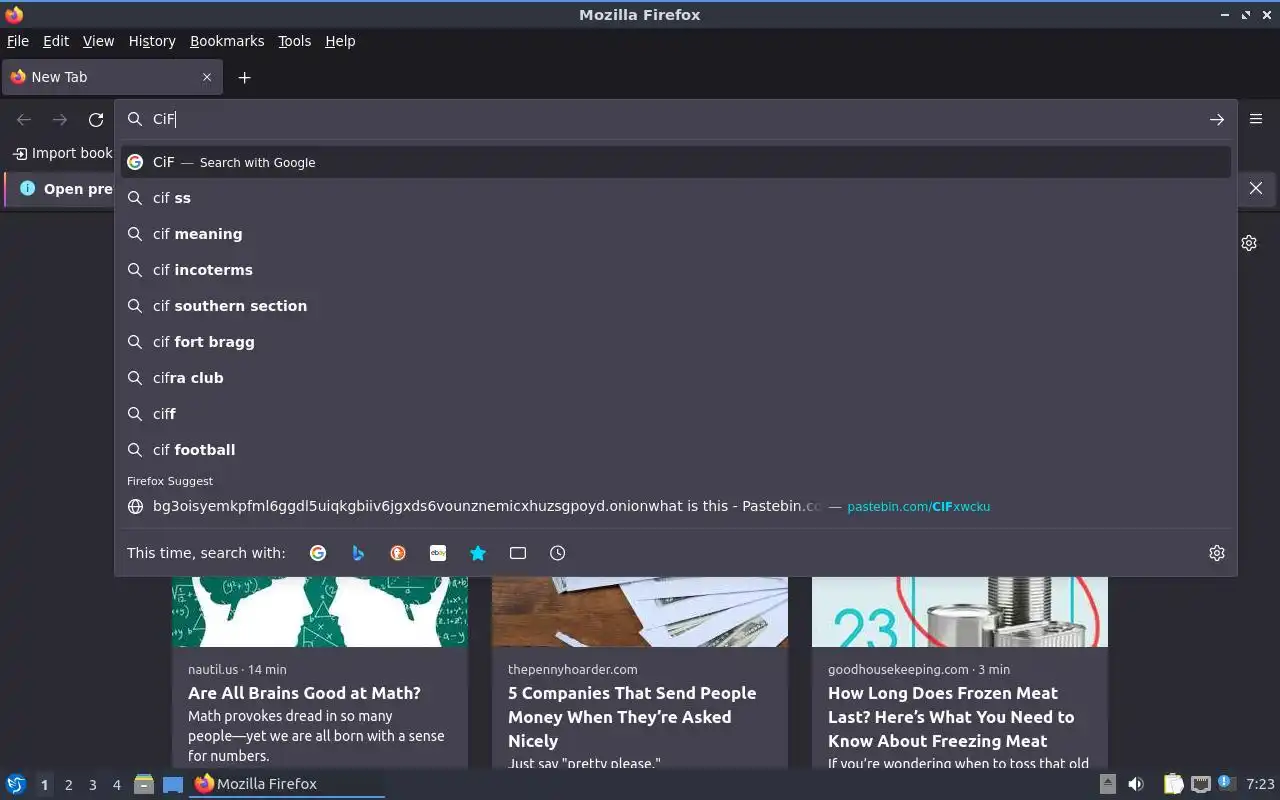Open the network tray icon
This screenshot has width=1280, height=800.
coord(1201,784)
